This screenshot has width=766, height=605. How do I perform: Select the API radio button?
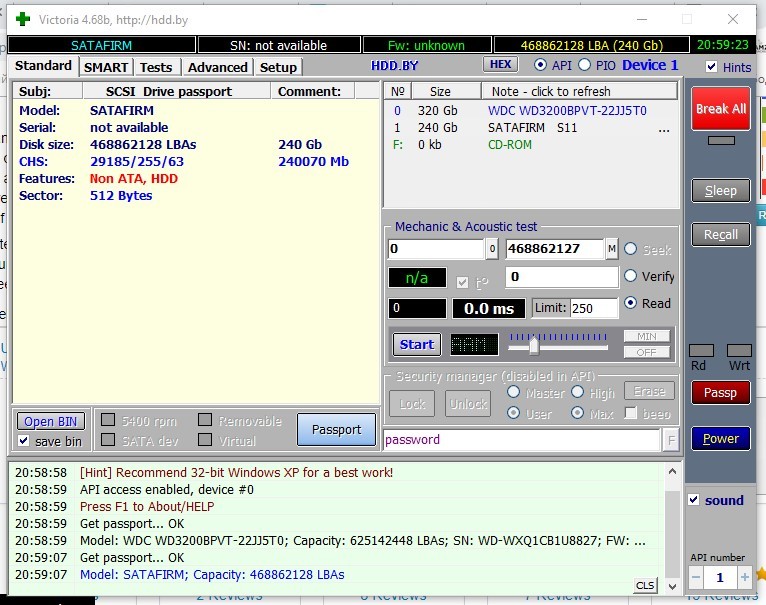tap(540, 65)
